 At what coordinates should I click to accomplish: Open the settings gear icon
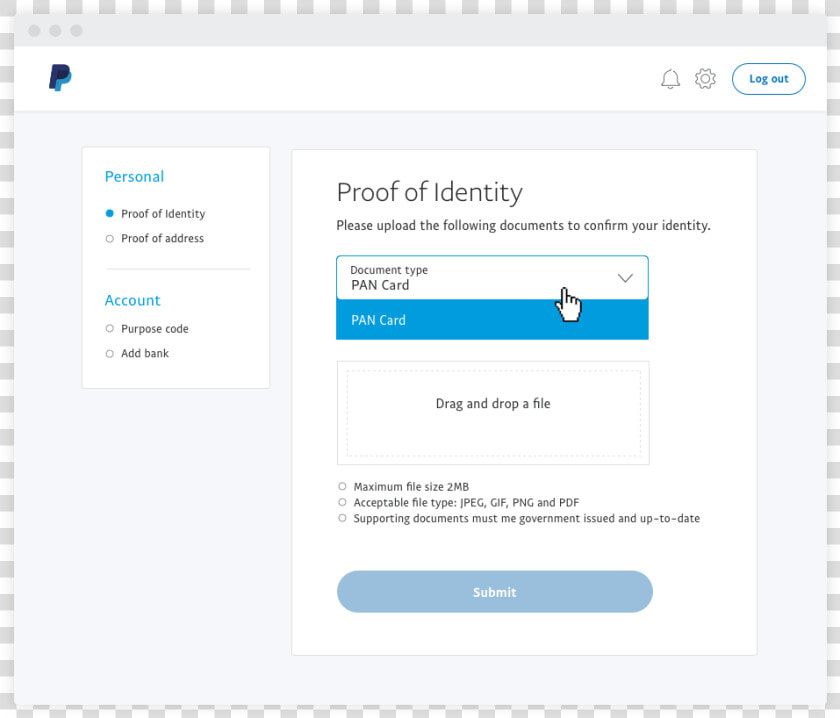(705, 79)
